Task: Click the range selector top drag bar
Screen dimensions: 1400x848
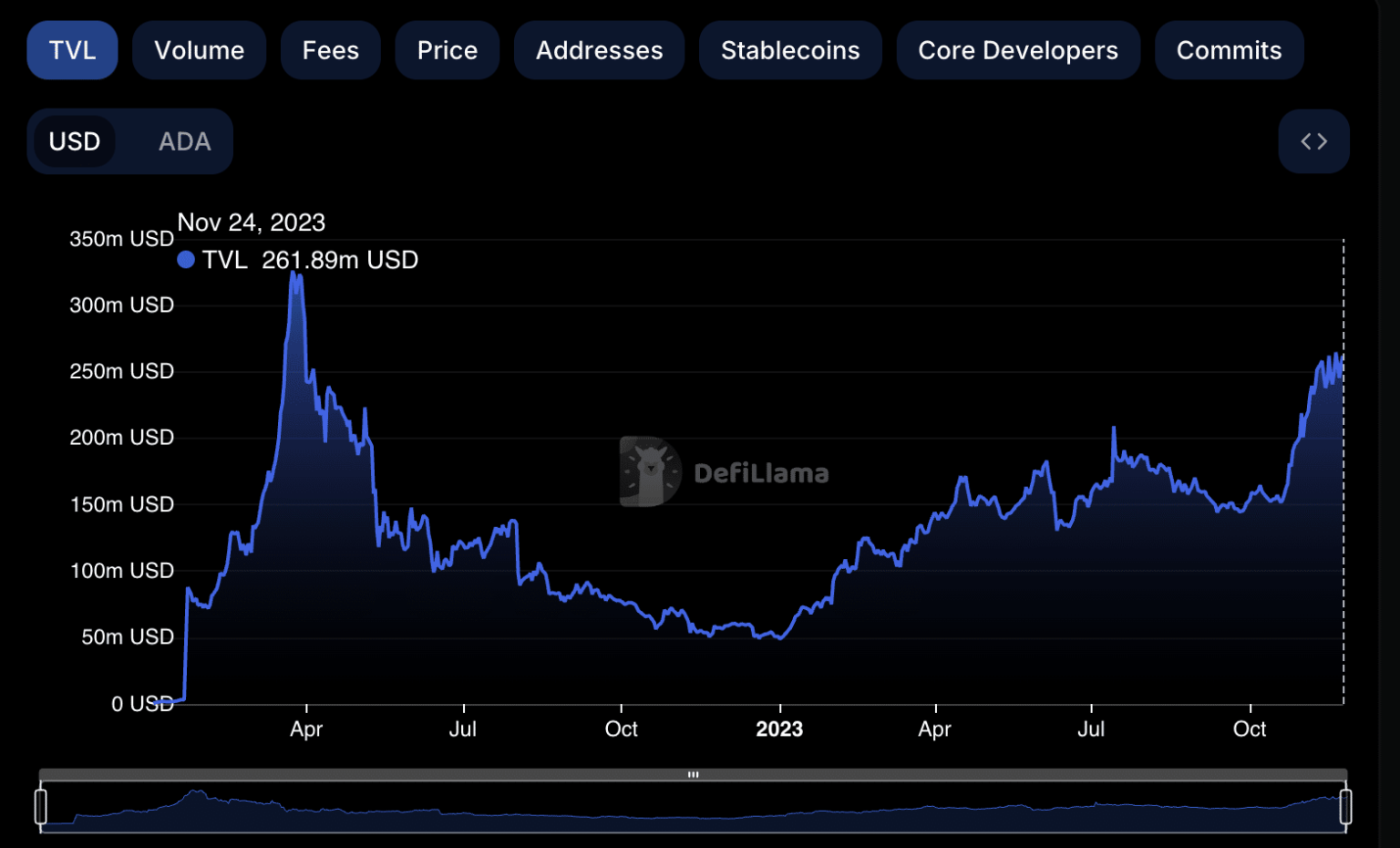Action: [x=693, y=775]
